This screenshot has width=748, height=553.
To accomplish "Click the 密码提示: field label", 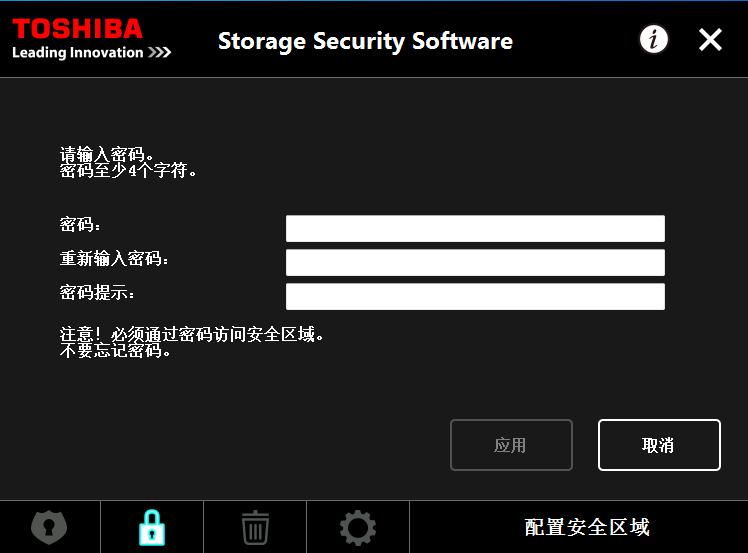I will click(98, 293).
